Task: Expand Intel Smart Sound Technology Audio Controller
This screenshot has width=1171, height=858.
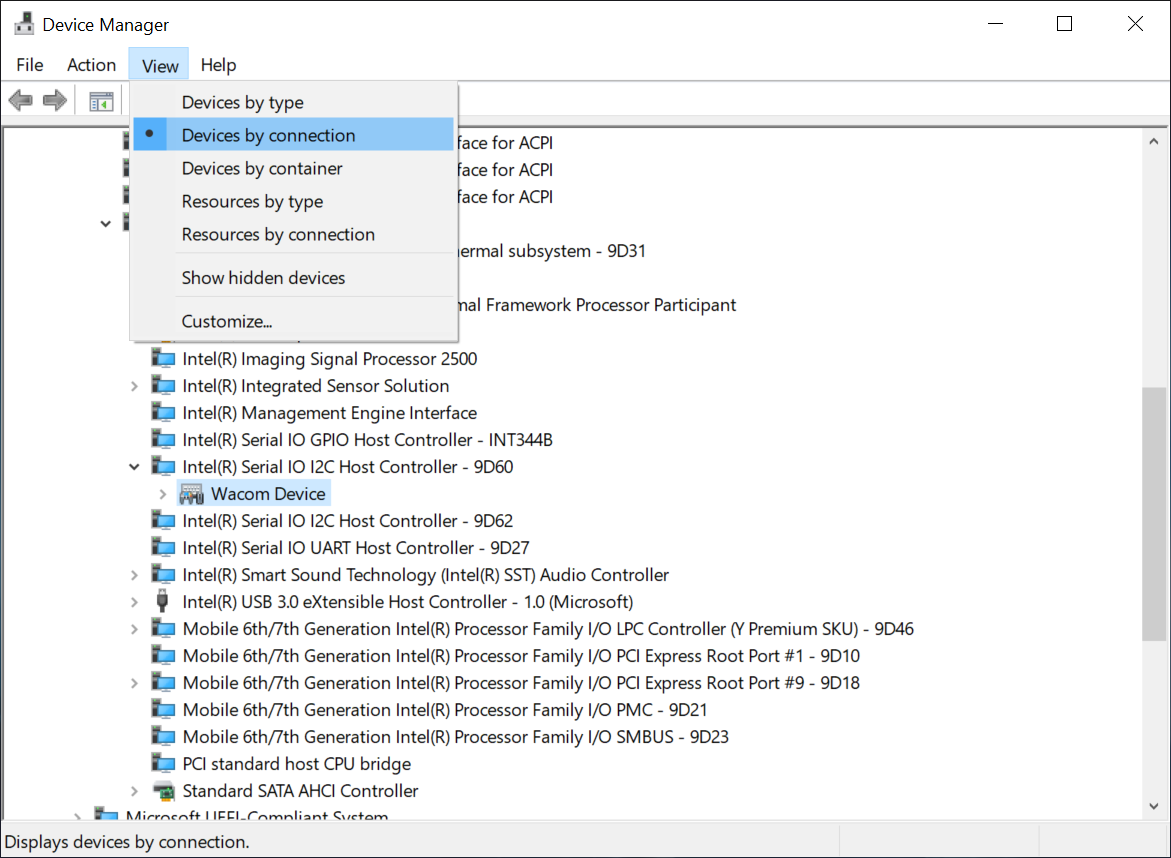Action: click(134, 575)
